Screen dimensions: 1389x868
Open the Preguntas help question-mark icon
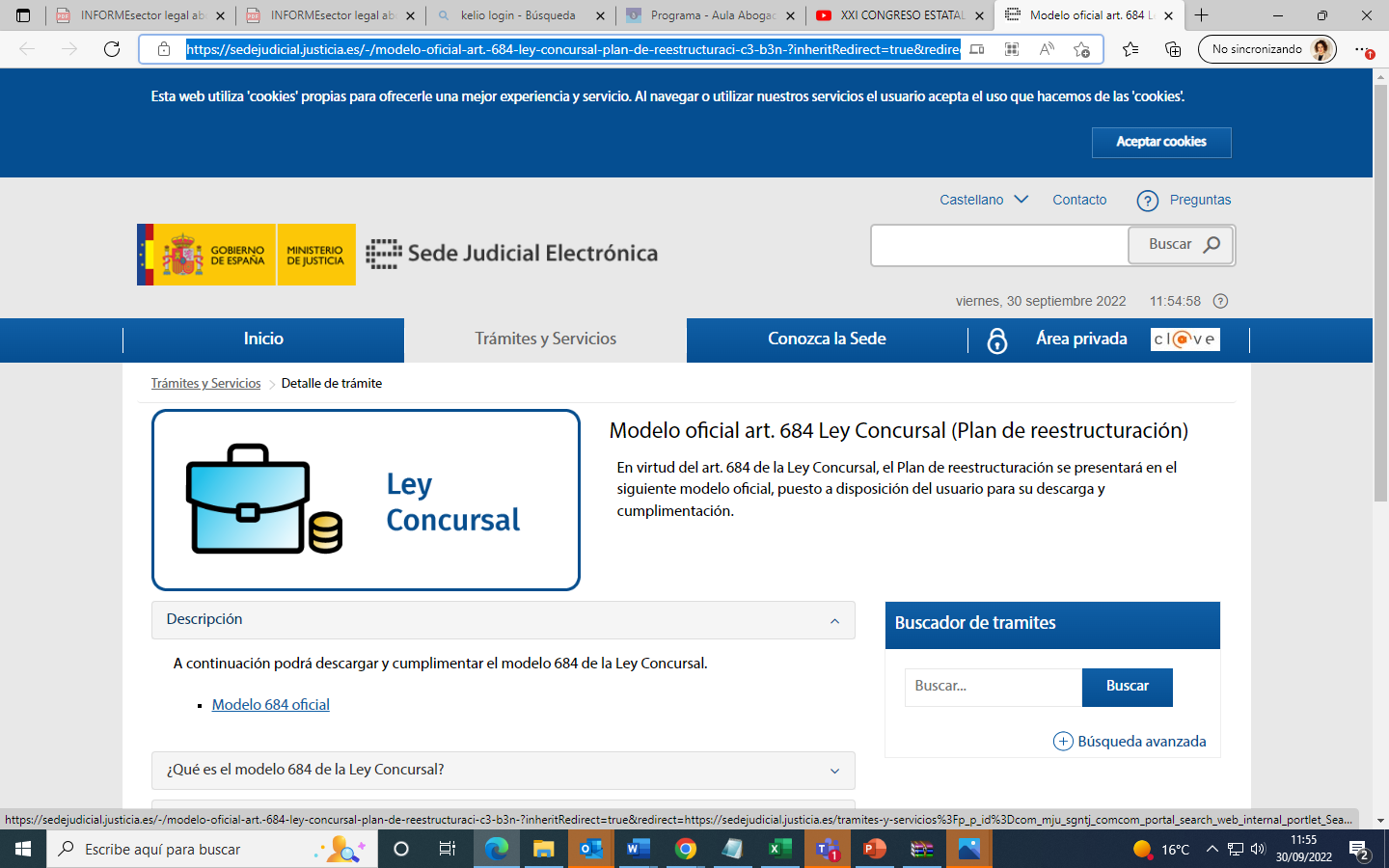1147,201
